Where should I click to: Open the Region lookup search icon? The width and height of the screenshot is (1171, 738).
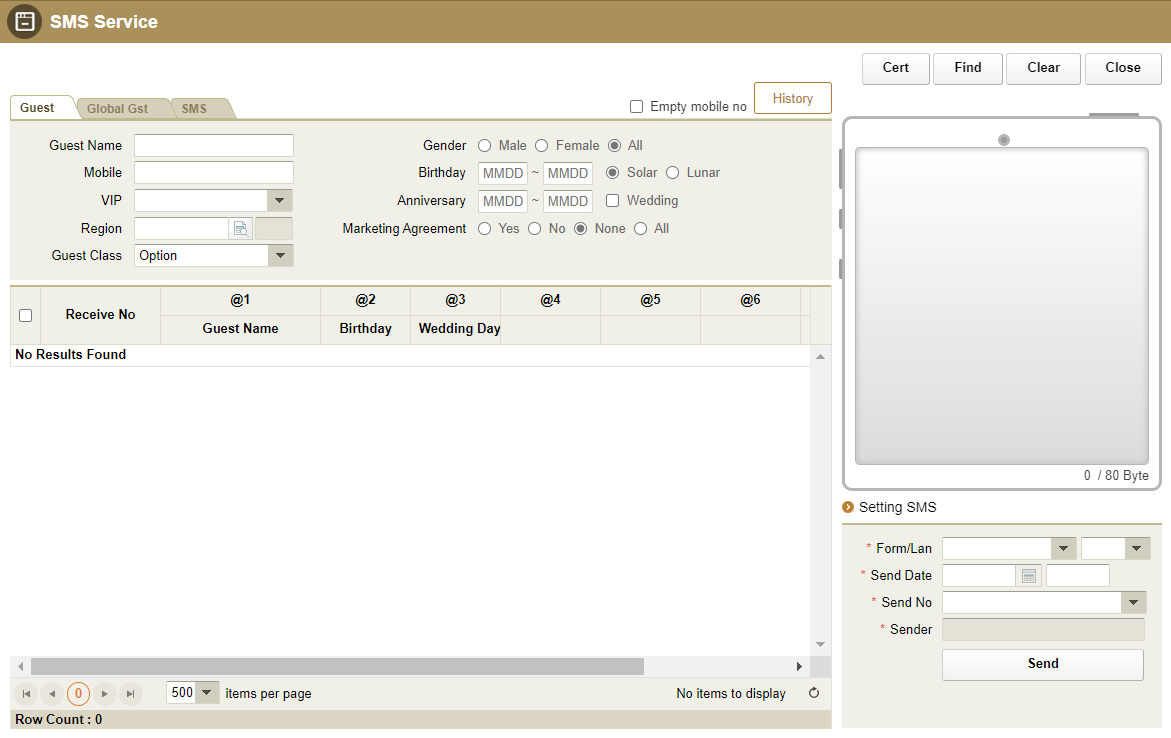(x=240, y=229)
